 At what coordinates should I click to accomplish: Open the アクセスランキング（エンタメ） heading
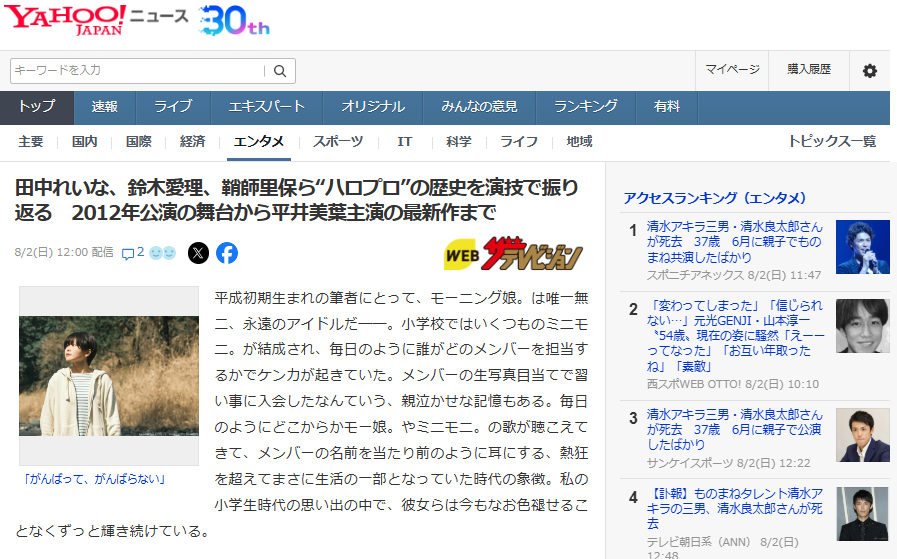715,199
